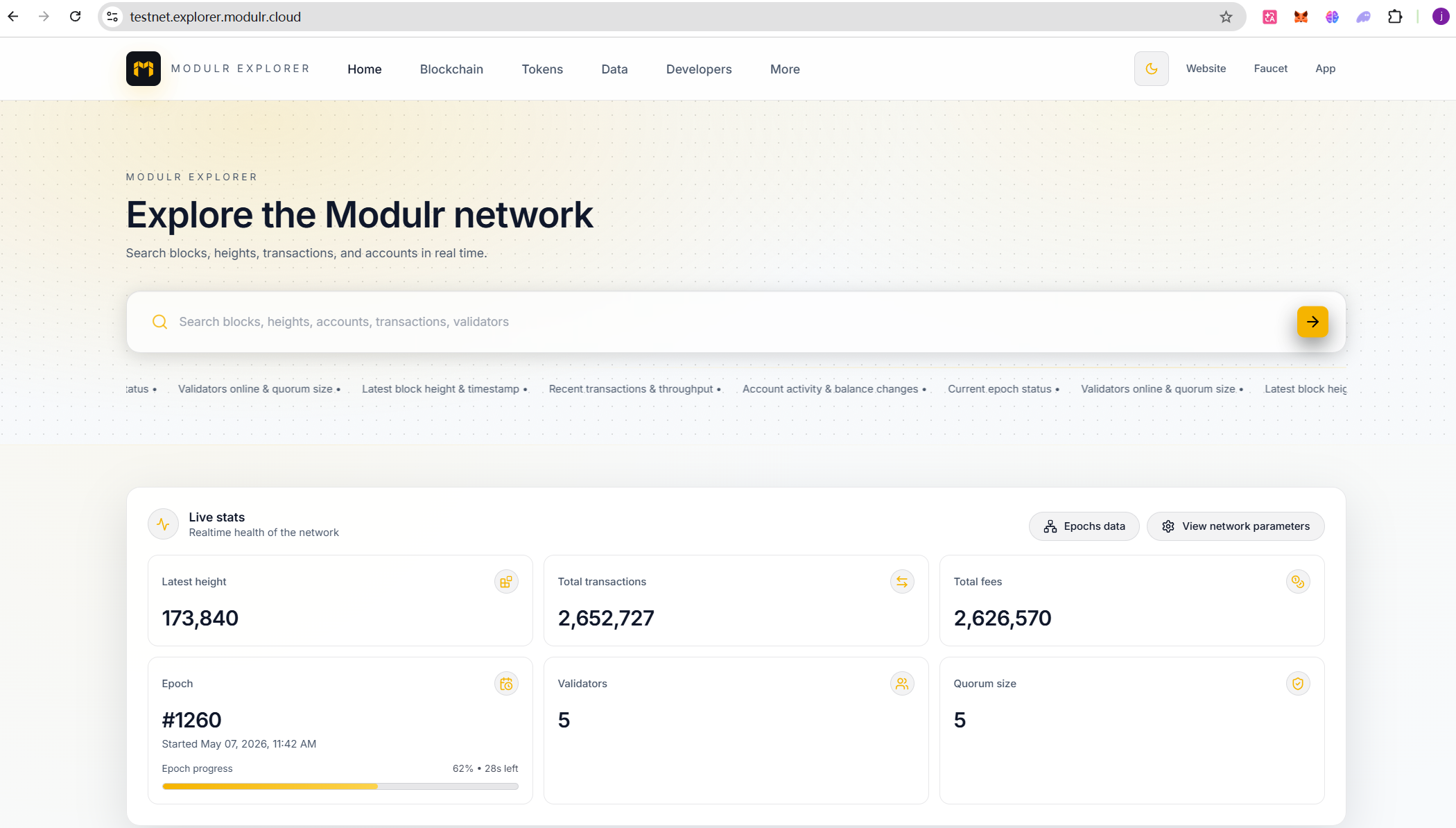Click the Epochs data button

1084,526
